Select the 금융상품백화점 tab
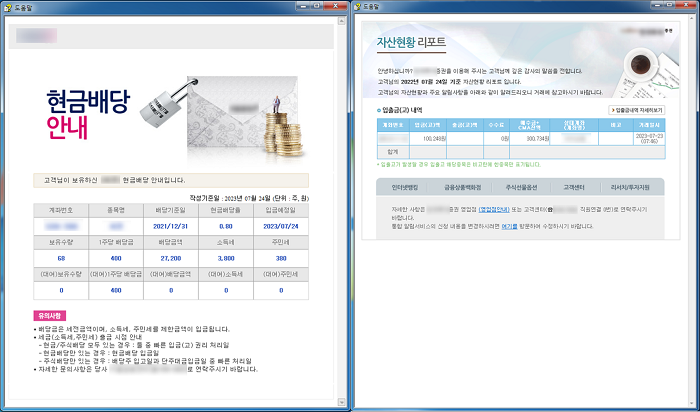 pyautogui.click(x=462, y=188)
